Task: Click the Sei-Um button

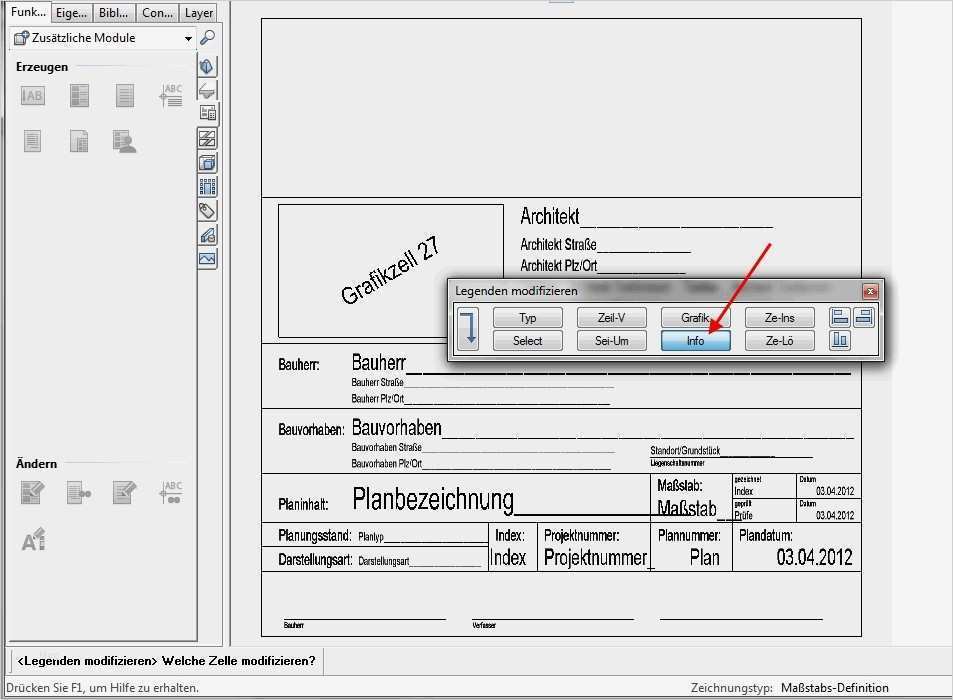Action: [x=611, y=341]
